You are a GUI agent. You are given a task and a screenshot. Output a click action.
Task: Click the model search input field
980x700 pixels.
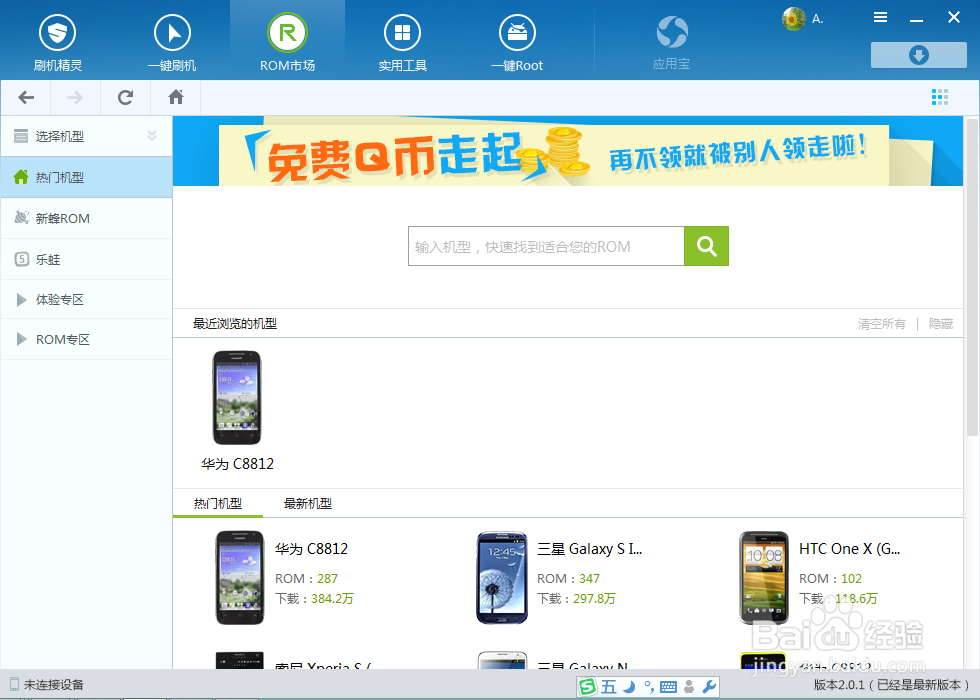[546, 246]
